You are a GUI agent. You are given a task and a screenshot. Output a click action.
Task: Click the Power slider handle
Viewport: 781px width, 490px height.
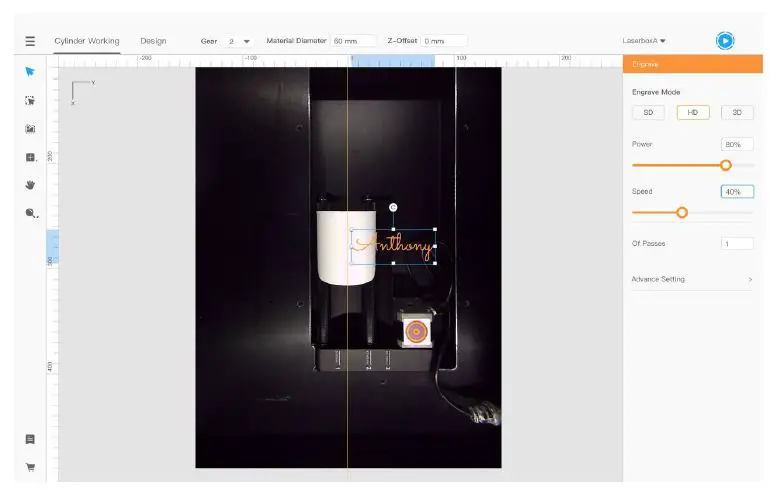726,165
